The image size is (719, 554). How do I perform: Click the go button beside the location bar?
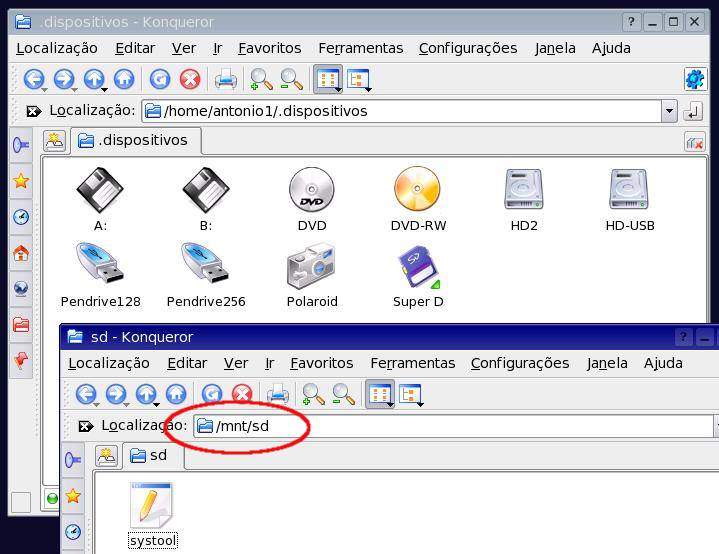693,111
